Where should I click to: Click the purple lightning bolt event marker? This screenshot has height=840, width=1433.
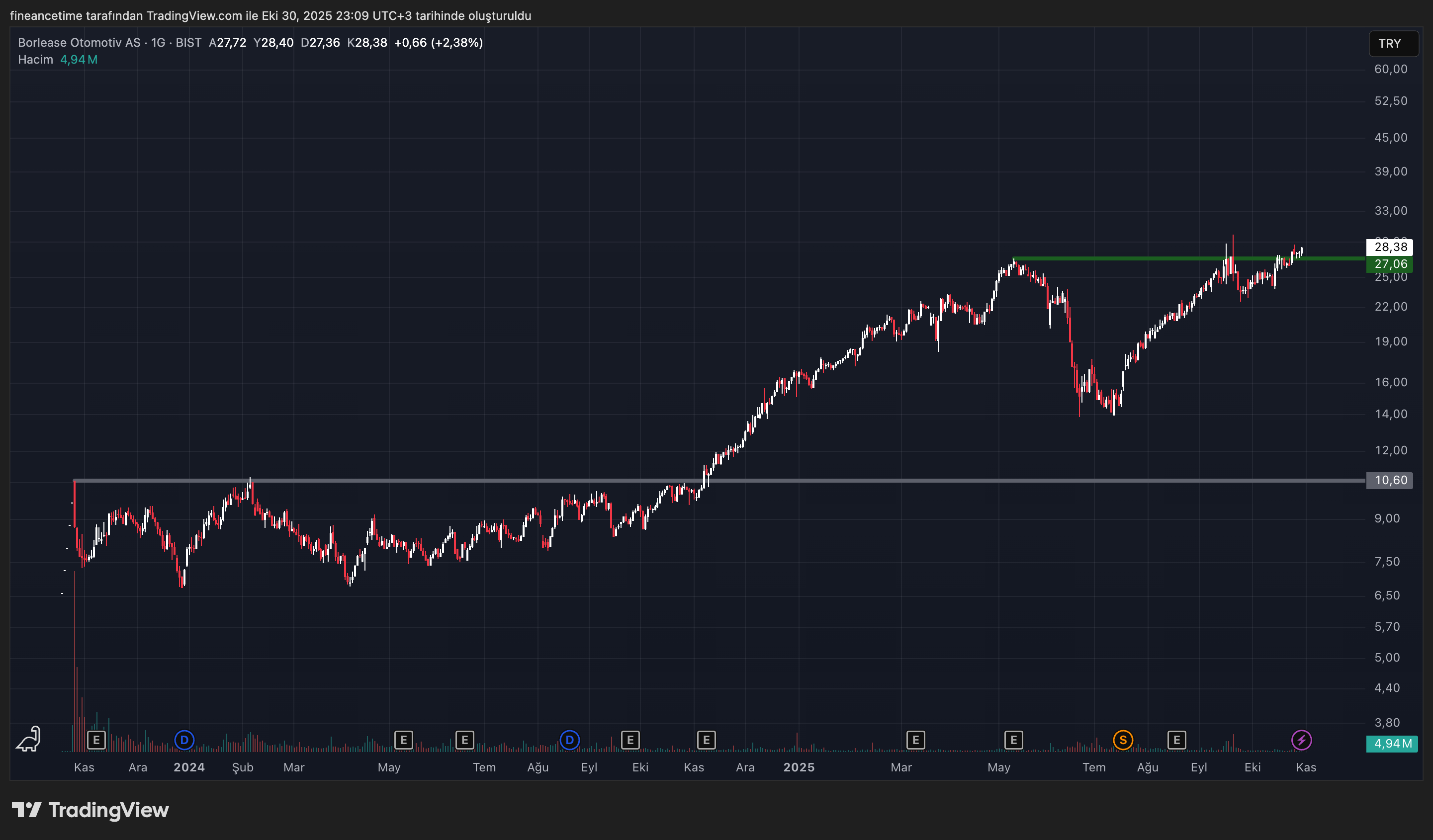[1301, 740]
